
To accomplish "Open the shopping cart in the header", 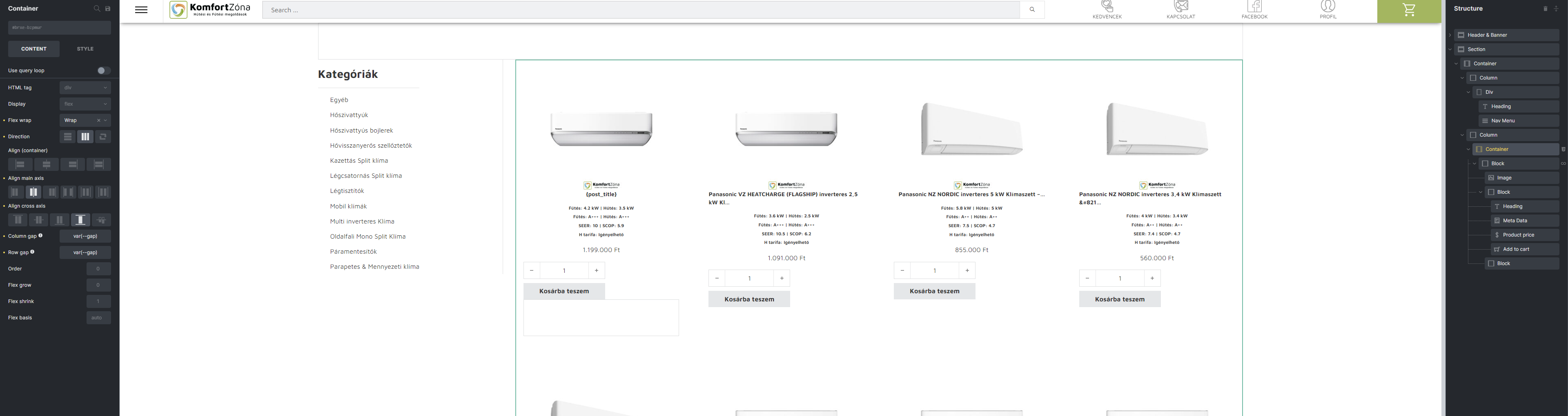I will coord(1408,10).
